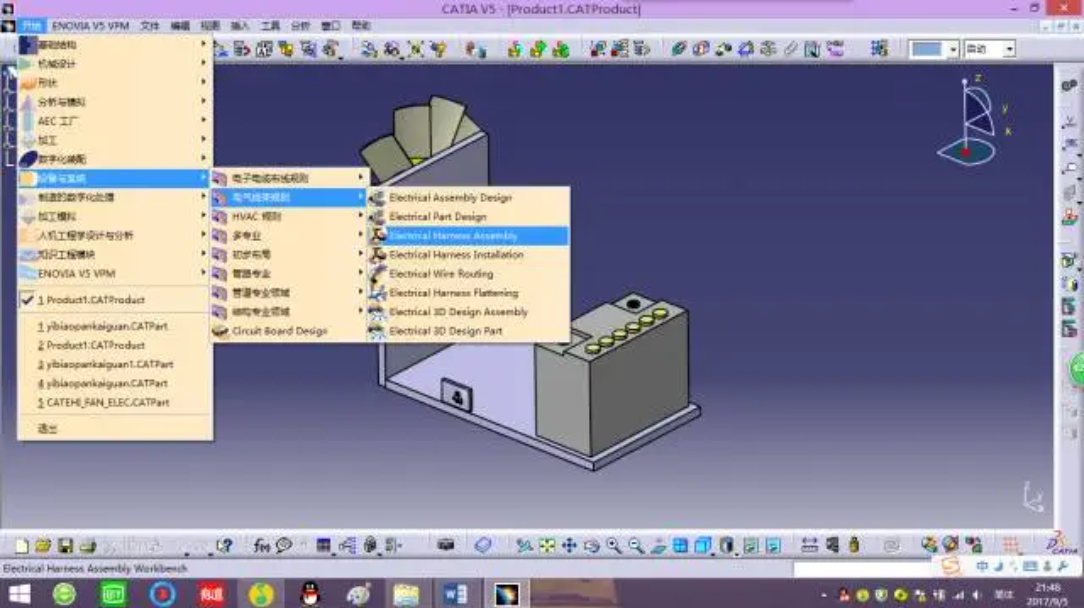The width and height of the screenshot is (1084, 608).
Task: Open the 自动 transparency dropdown
Action: click(1009, 49)
